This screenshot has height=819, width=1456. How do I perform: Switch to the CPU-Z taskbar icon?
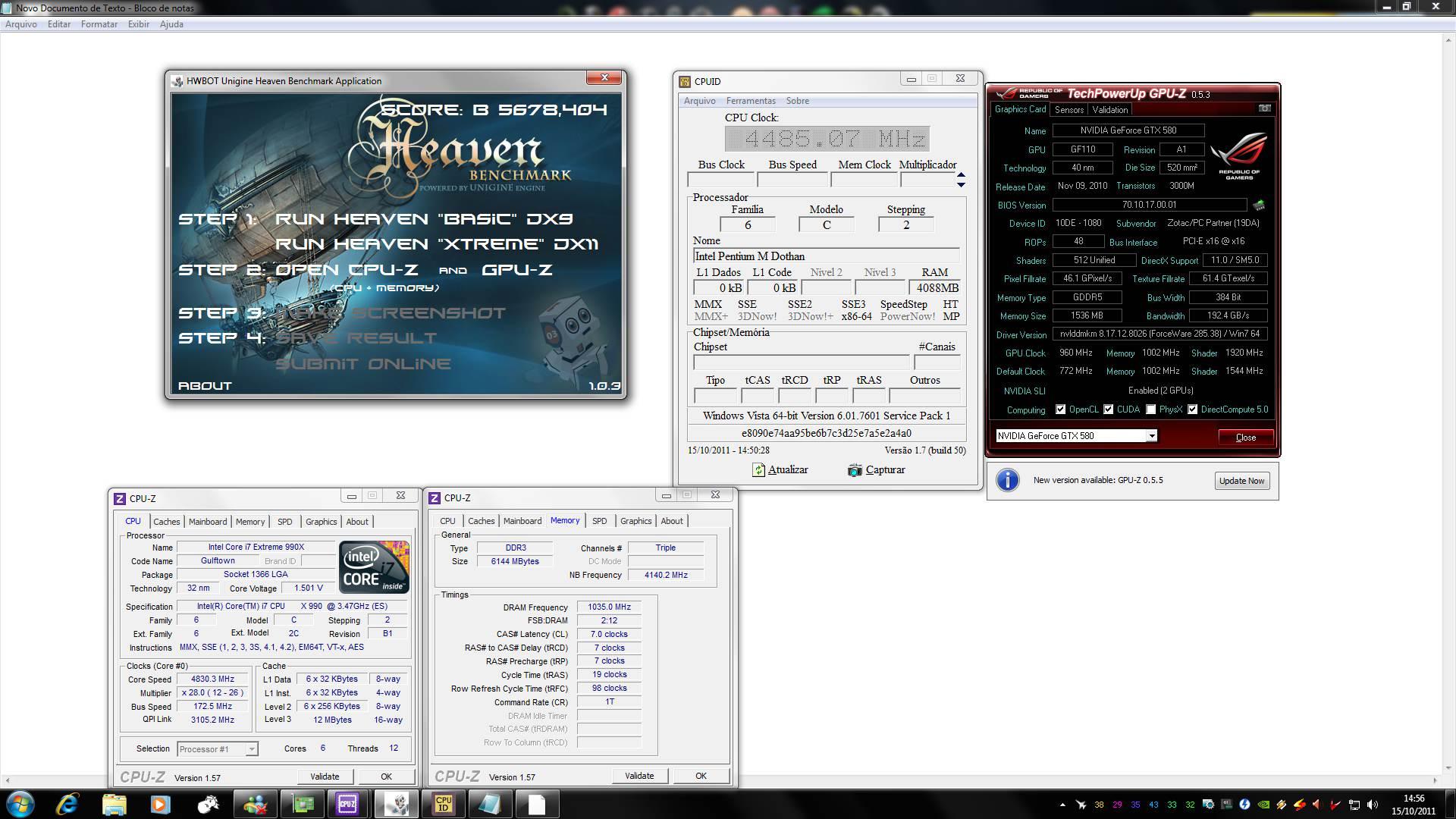[x=347, y=804]
